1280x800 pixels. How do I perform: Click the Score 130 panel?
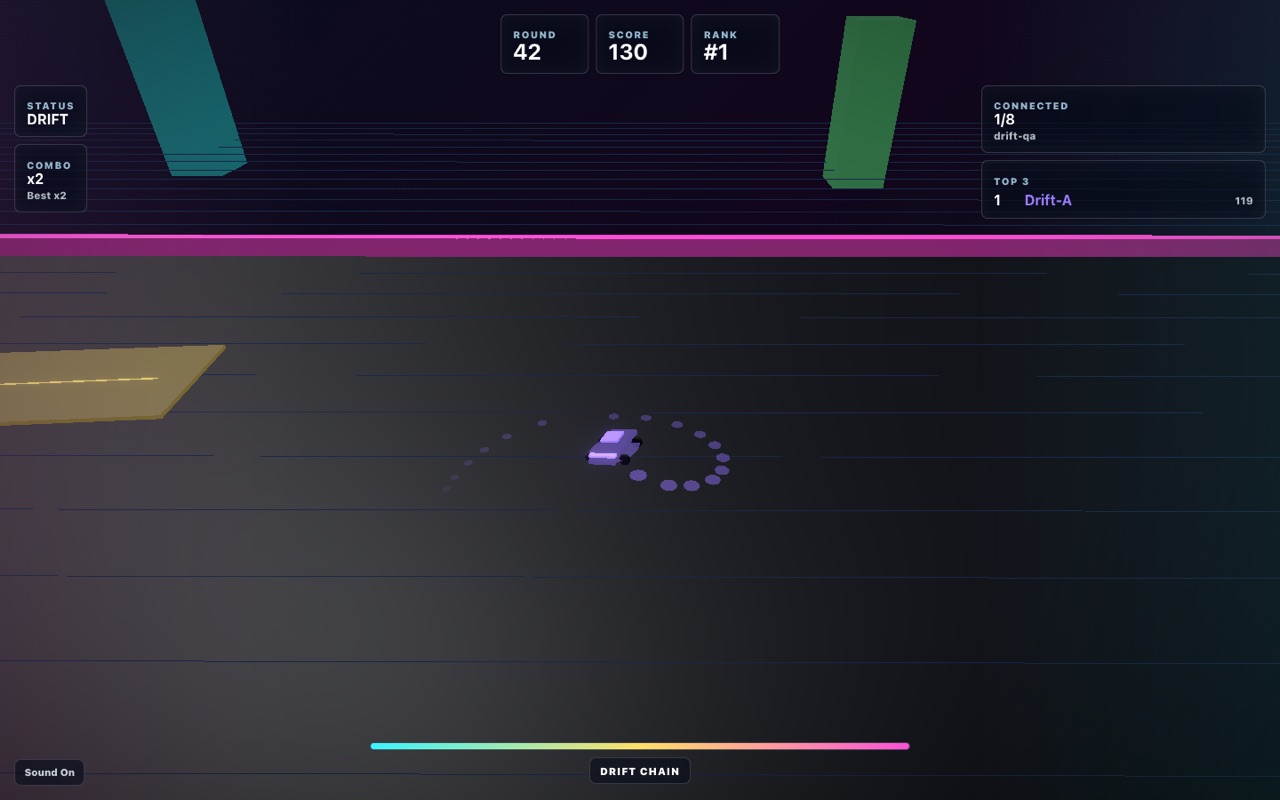(x=639, y=44)
